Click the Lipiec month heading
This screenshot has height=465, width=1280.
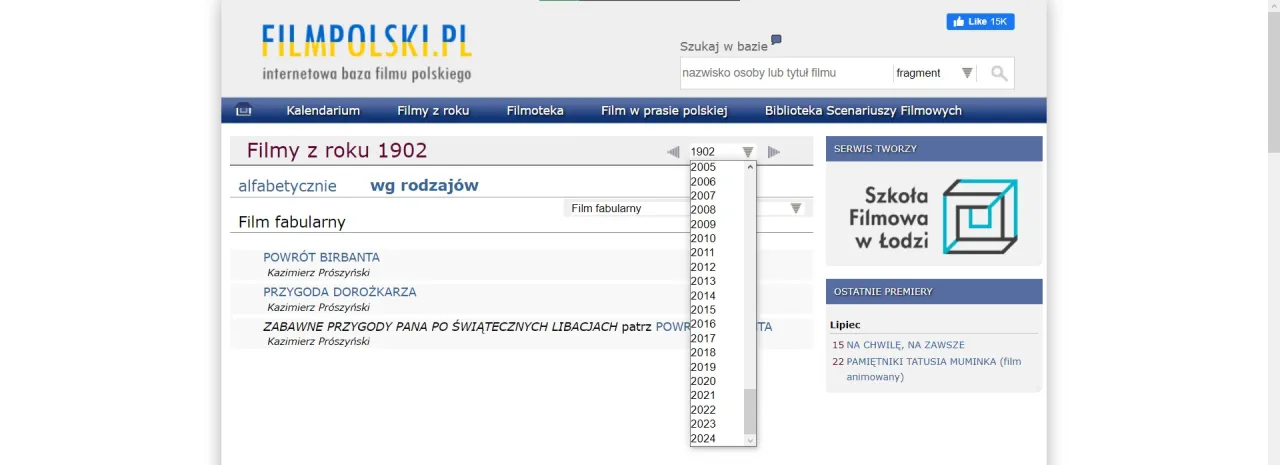point(845,325)
